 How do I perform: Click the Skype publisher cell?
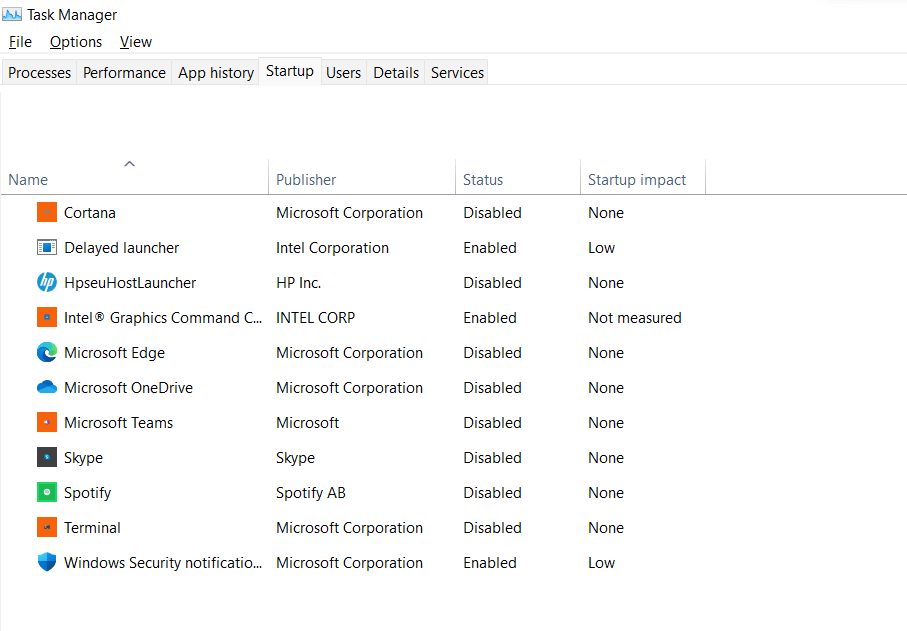[x=296, y=458]
